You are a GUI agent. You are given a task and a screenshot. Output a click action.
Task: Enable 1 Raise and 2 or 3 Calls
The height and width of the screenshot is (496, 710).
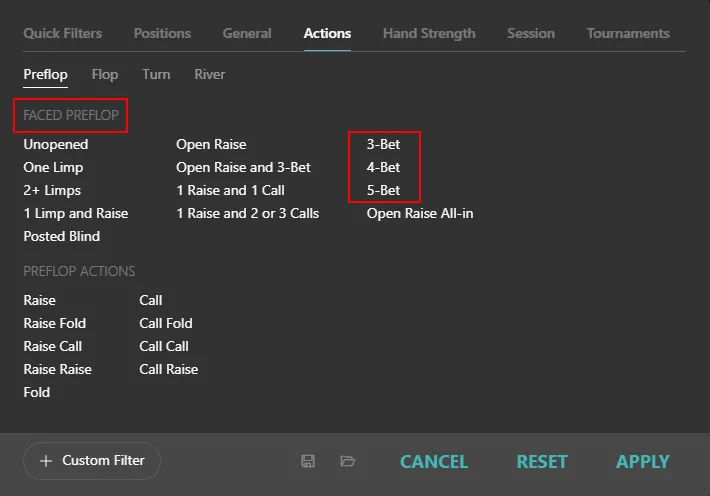pos(247,213)
